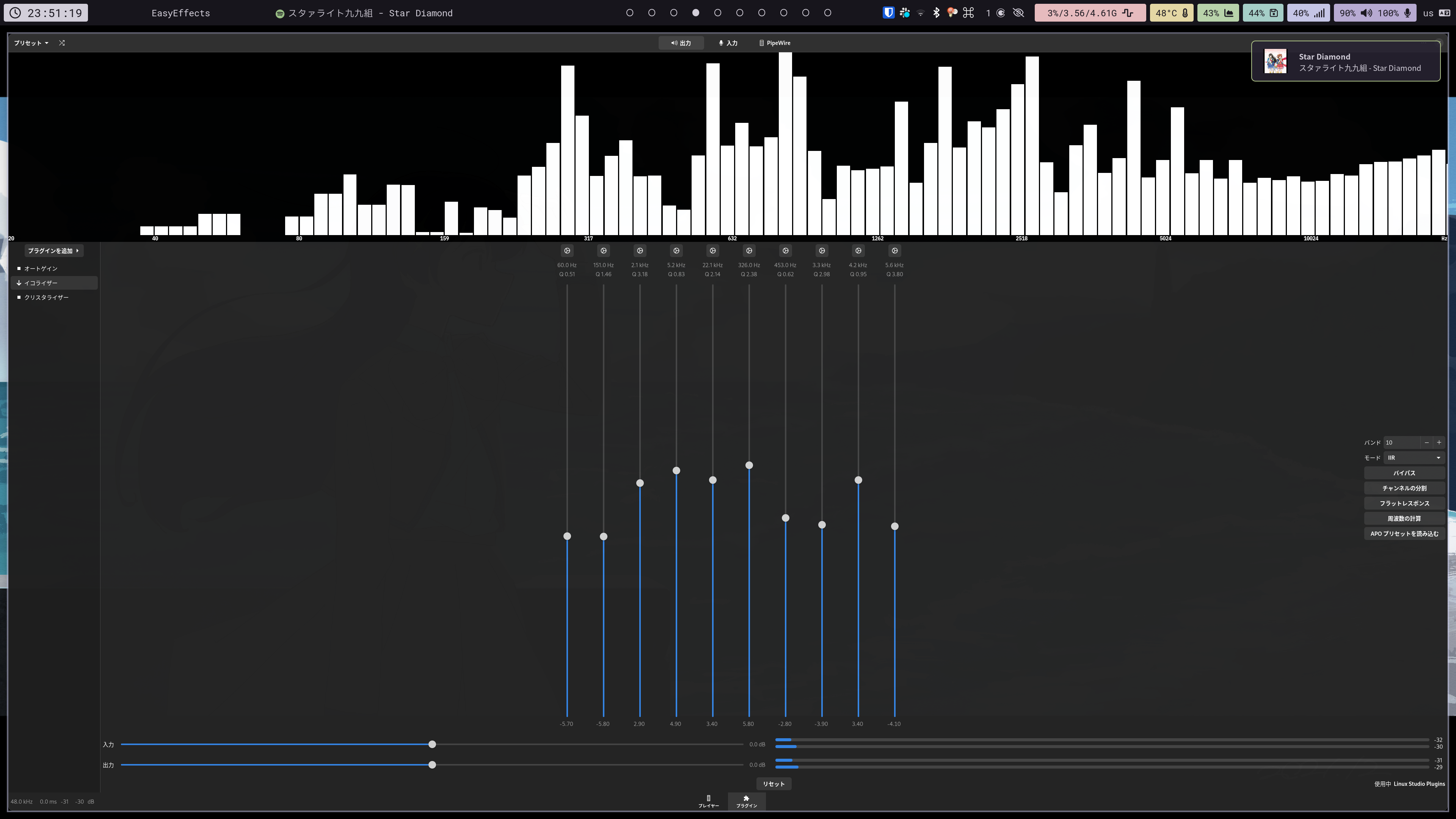1456x819 pixels.
Task: Open the プレイヤー view at bottom
Action: click(x=708, y=801)
